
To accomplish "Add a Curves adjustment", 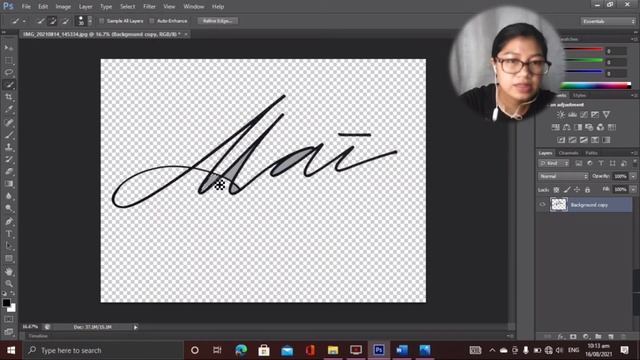I will click(x=584, y=115).
